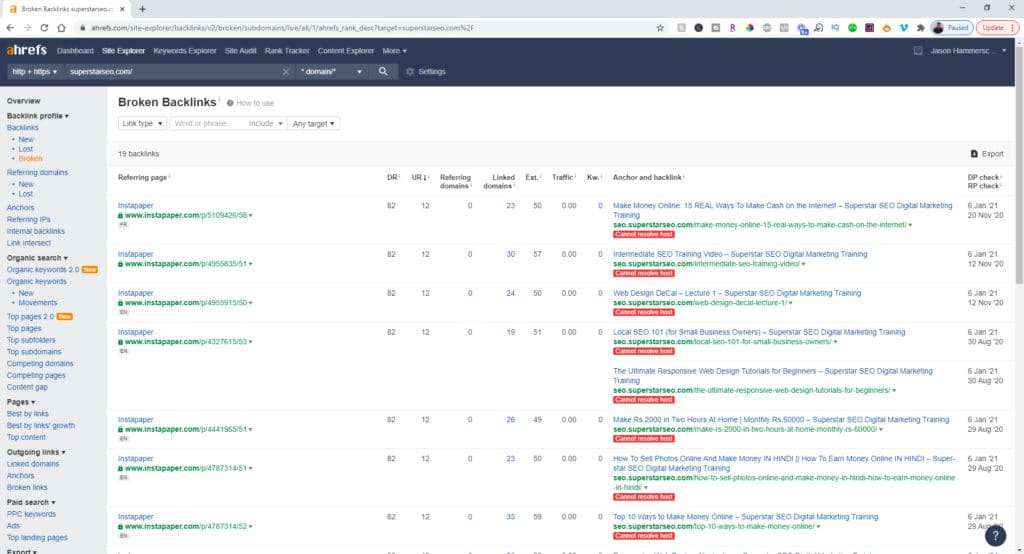Sort by Traffic column header
The height and width of the screenshot is (554, 1024).
pyautogui.click(x=563, y=178)
